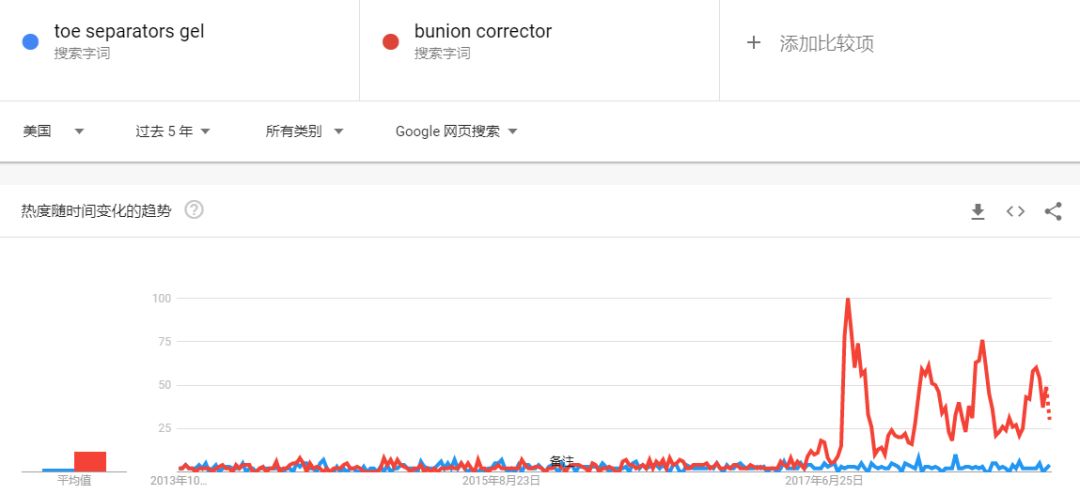Open the help icon beside 热度随时间变化的趋势
Viewport: 1080px width, 494px height.
[194, 210]
